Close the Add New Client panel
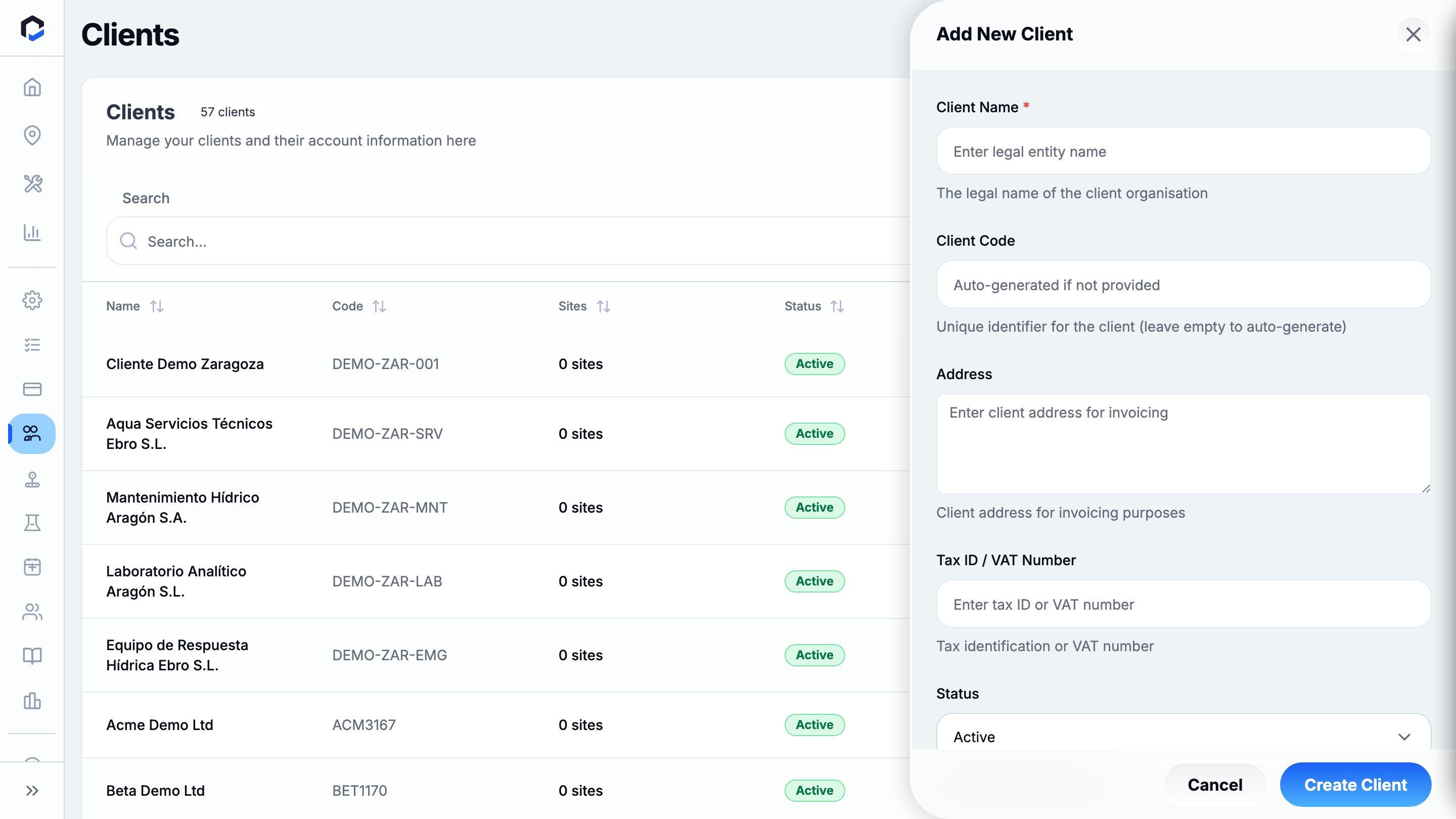The width and height of the screenshot is (1456, 819). click(1413, 34)
